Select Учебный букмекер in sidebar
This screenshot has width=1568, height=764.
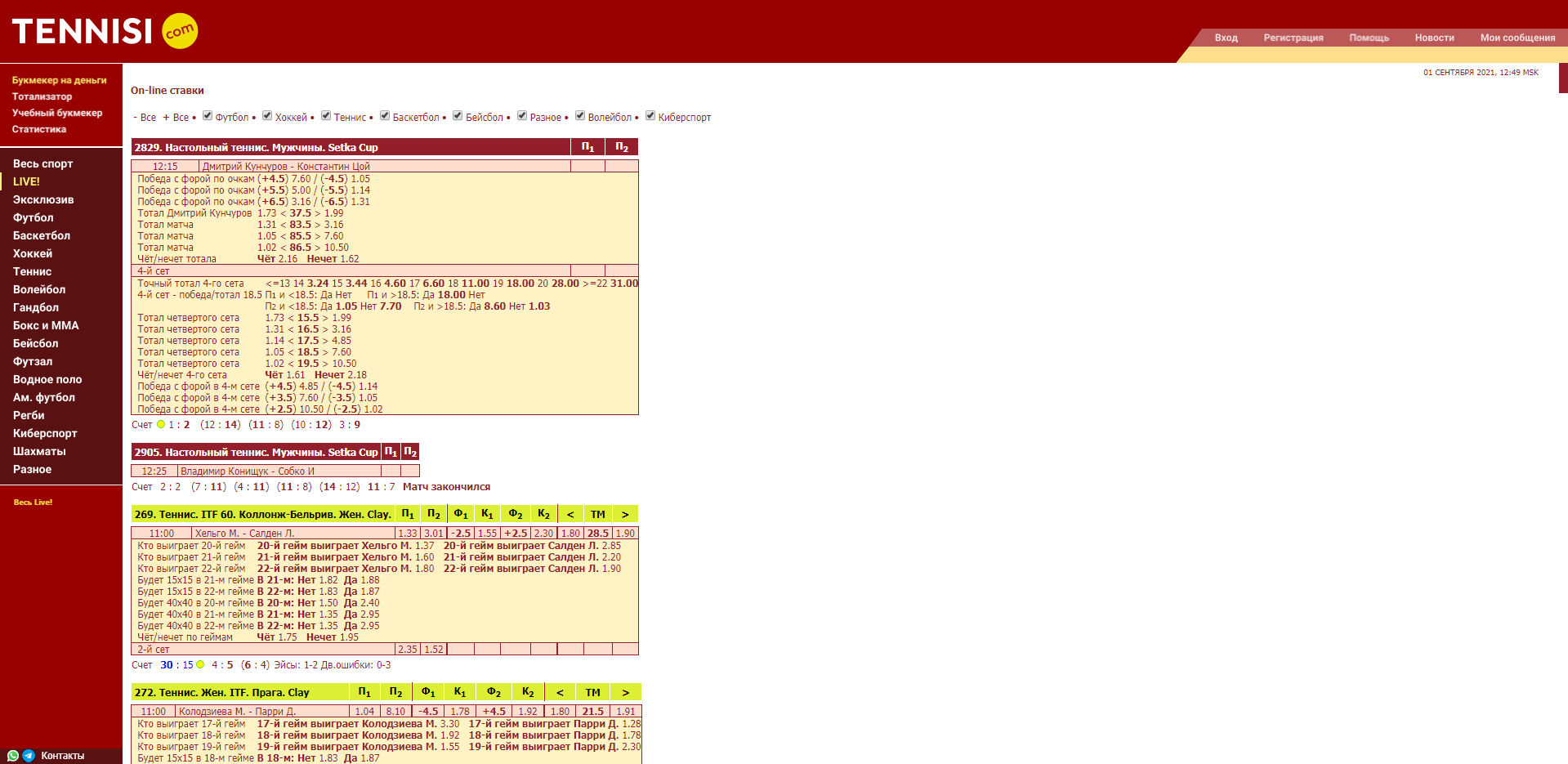pos(57,113)
